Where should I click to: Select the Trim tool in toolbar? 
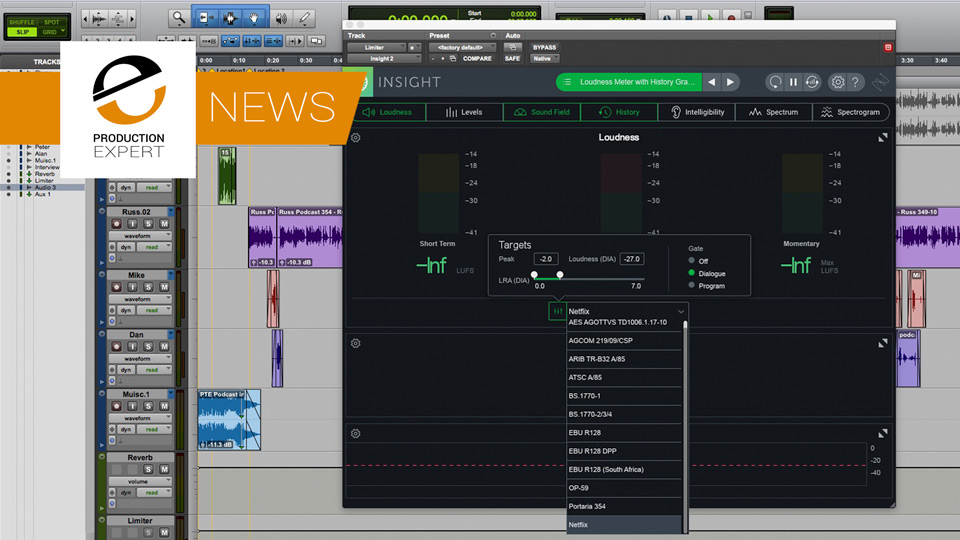pyautogui.click(x=205, y=18)
